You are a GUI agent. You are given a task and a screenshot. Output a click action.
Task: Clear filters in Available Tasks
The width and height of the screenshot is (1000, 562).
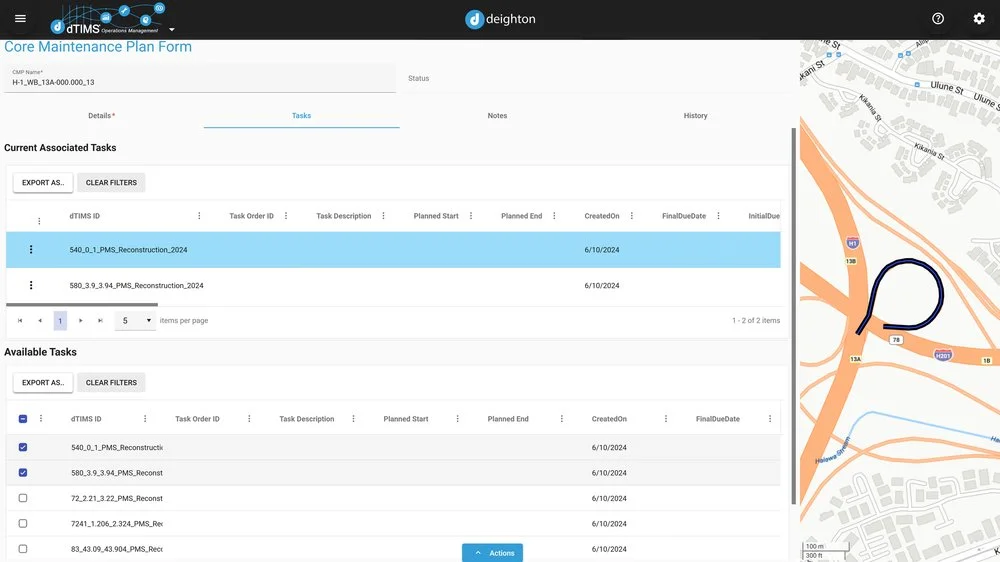point(111,383)
